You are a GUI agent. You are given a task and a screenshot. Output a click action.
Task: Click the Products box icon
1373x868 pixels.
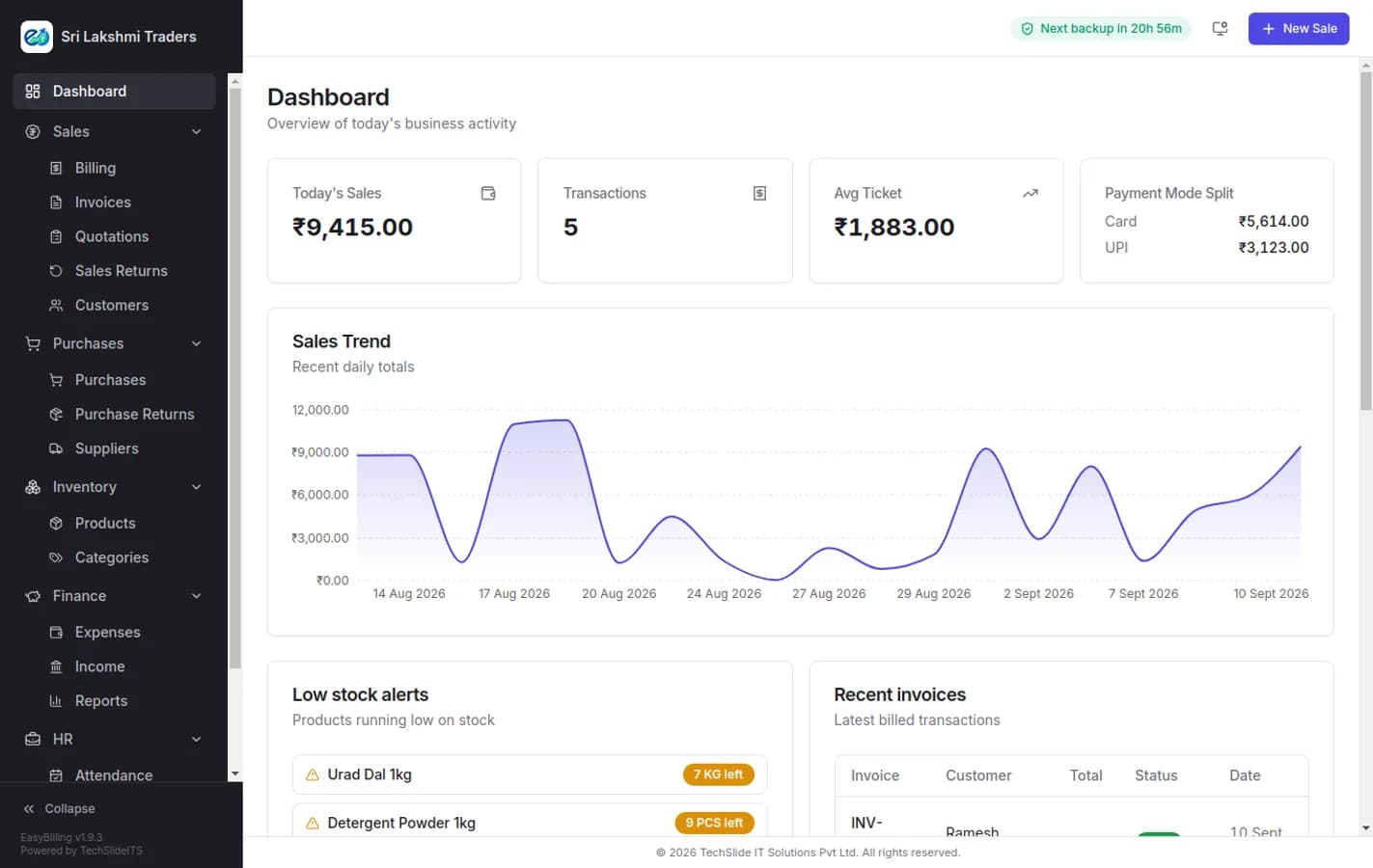56,523
